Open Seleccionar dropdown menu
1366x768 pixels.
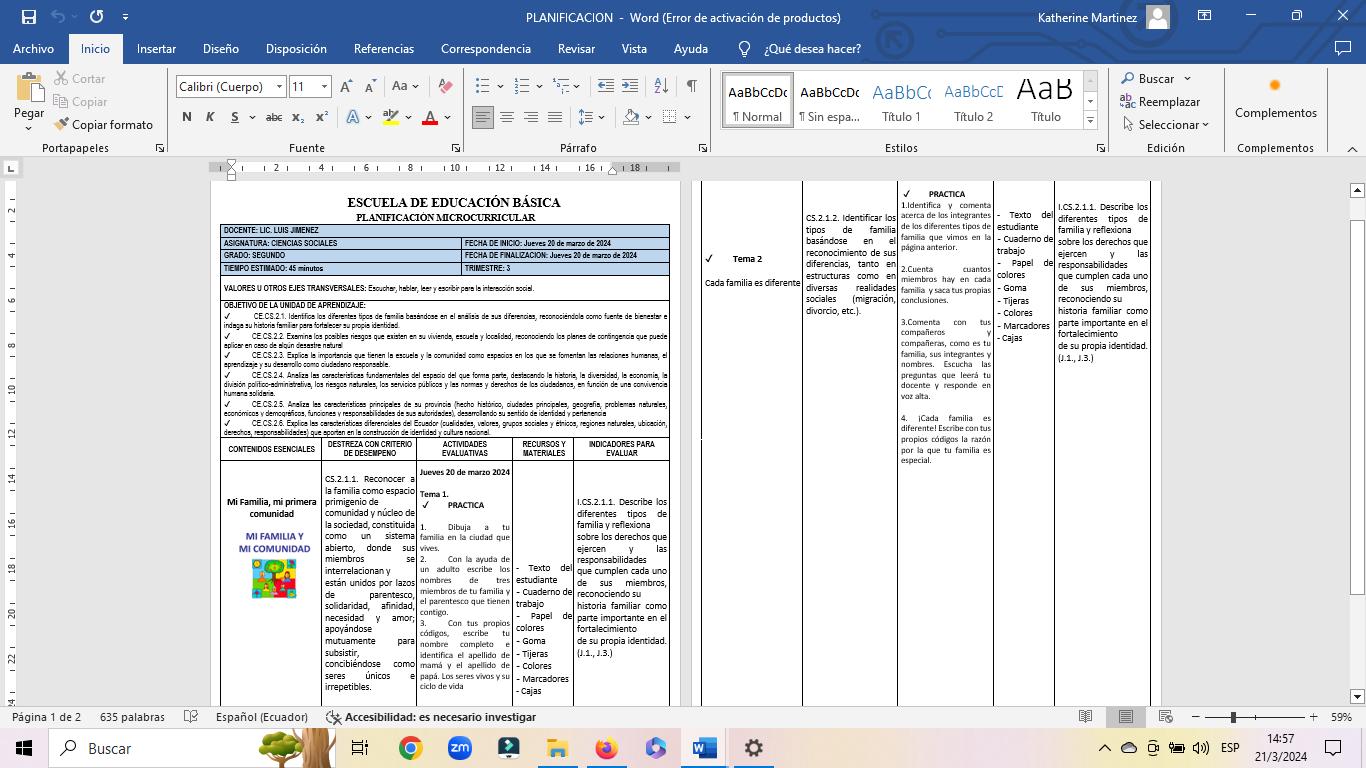click(1165, 124)
